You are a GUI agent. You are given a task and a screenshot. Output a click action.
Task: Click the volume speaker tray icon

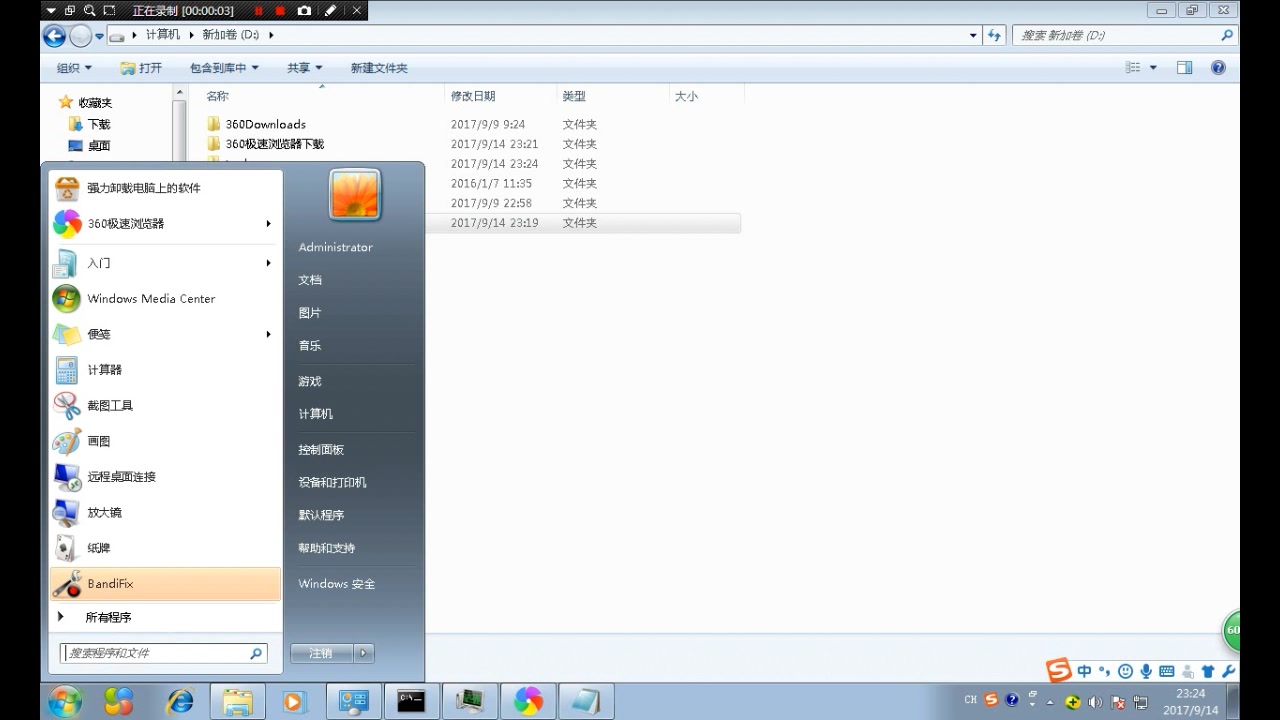pos(1095,702)
